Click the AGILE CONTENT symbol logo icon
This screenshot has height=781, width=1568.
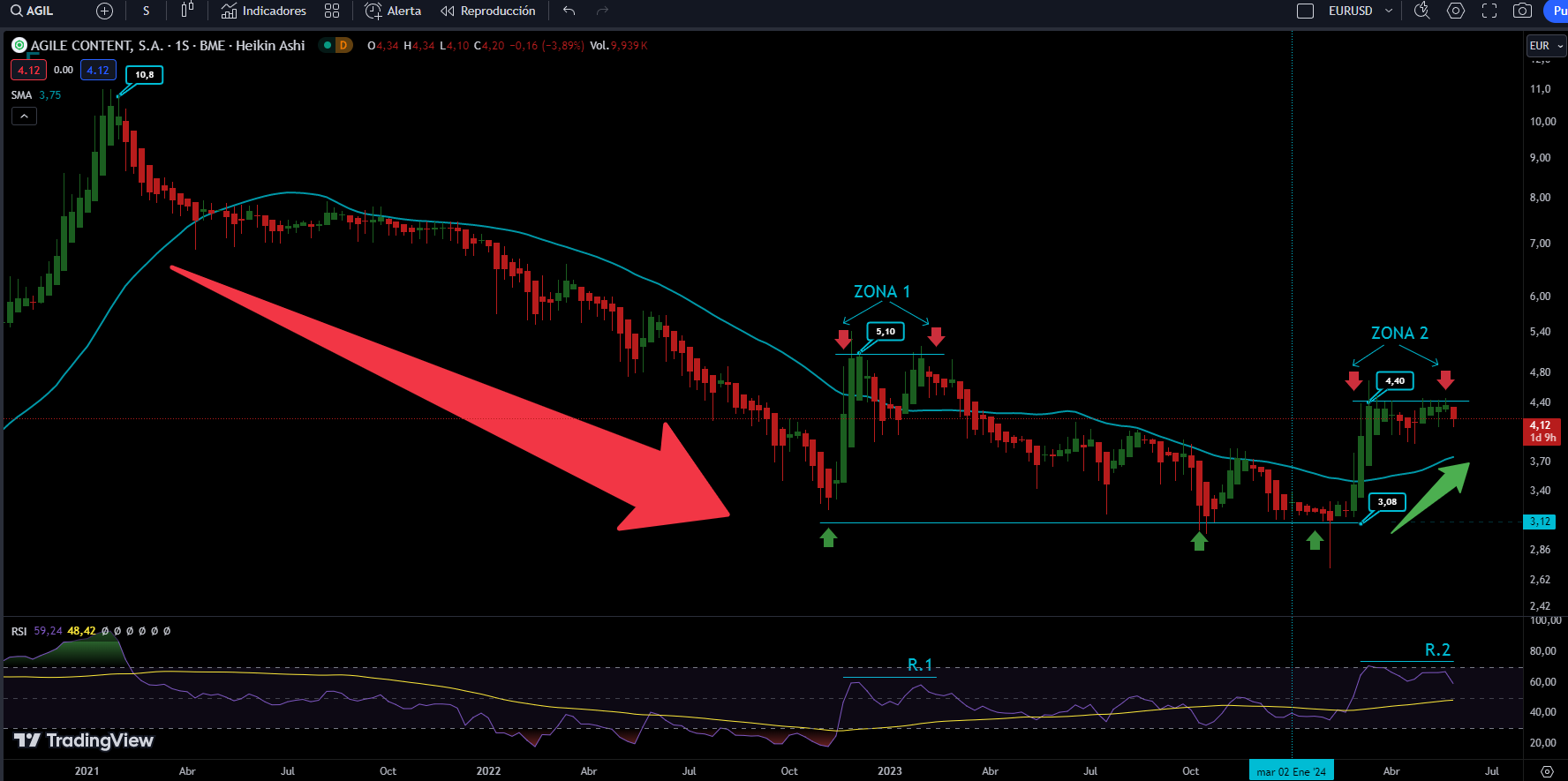point(19,45)
